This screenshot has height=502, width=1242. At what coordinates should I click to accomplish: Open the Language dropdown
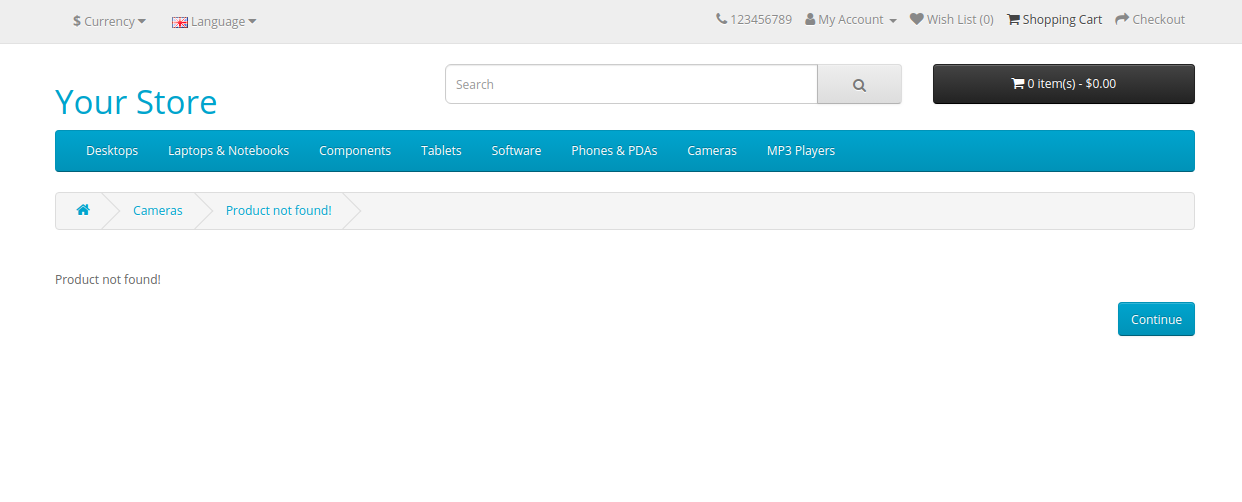point(214,21)
